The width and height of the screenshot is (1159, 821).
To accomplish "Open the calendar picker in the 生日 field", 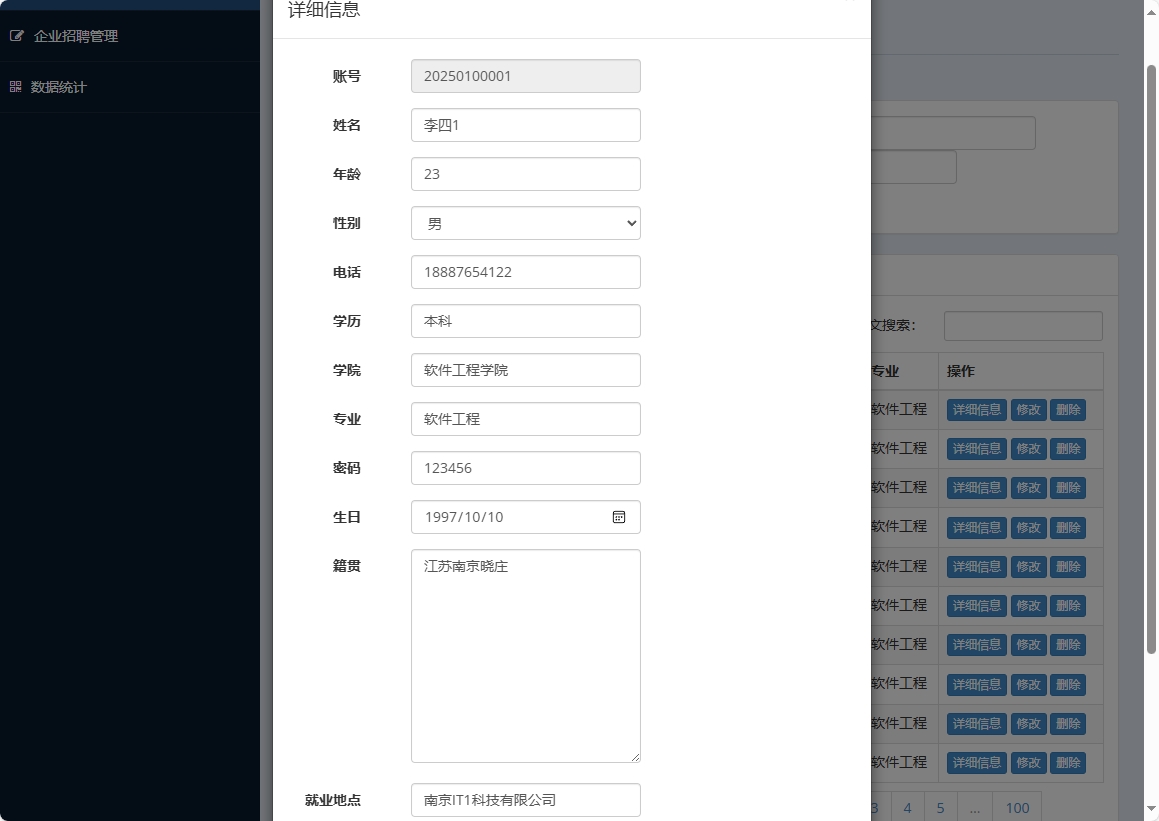I will click(619, 517).
